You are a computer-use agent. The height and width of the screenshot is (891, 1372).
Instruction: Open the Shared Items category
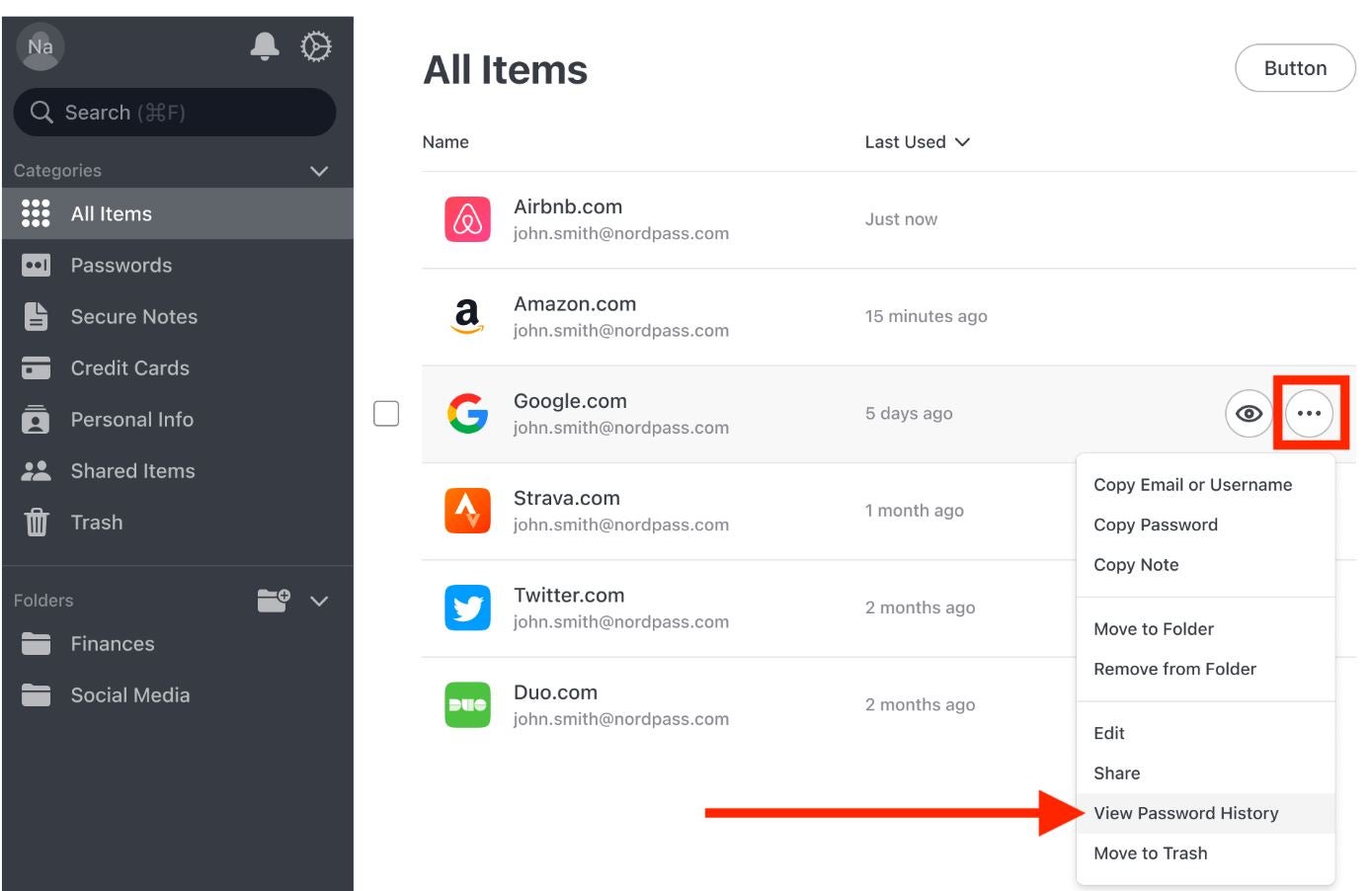178,471
